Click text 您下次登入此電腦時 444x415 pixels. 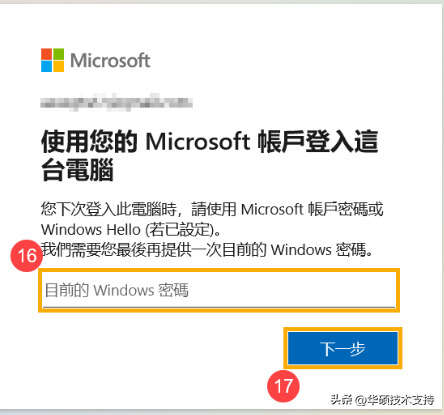pos(108,209)
